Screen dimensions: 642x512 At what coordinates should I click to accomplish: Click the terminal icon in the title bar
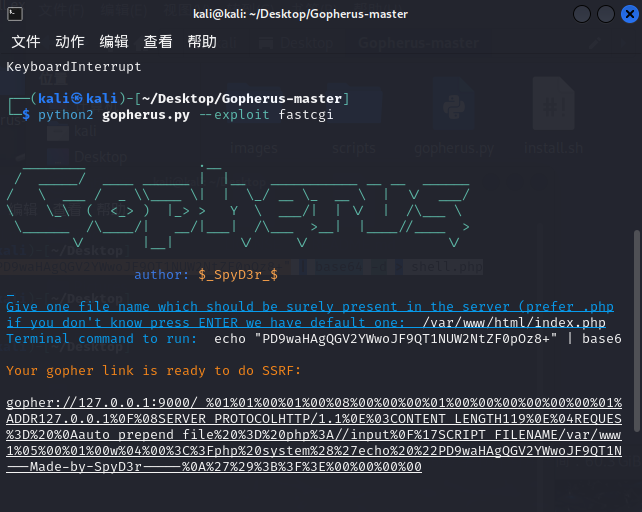tap(15, 14)
